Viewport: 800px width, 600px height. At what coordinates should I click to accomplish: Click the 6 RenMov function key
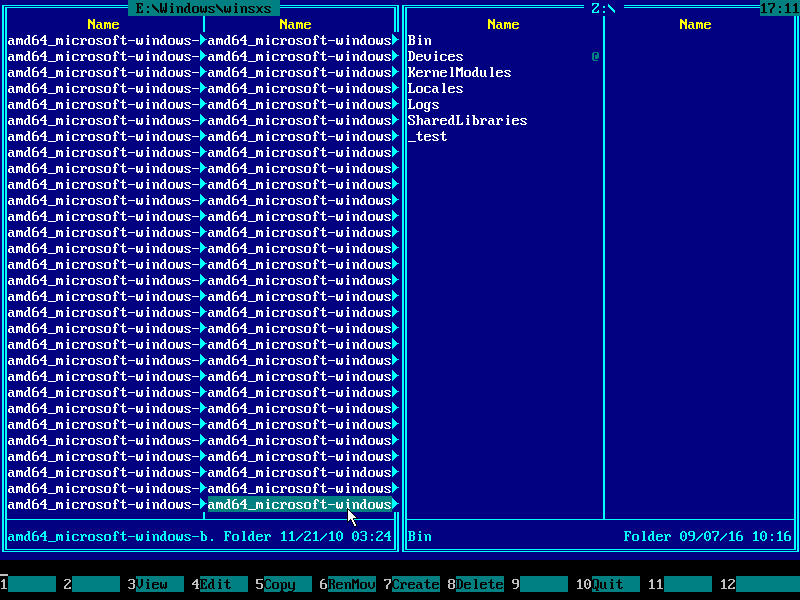tap(348, 584)
